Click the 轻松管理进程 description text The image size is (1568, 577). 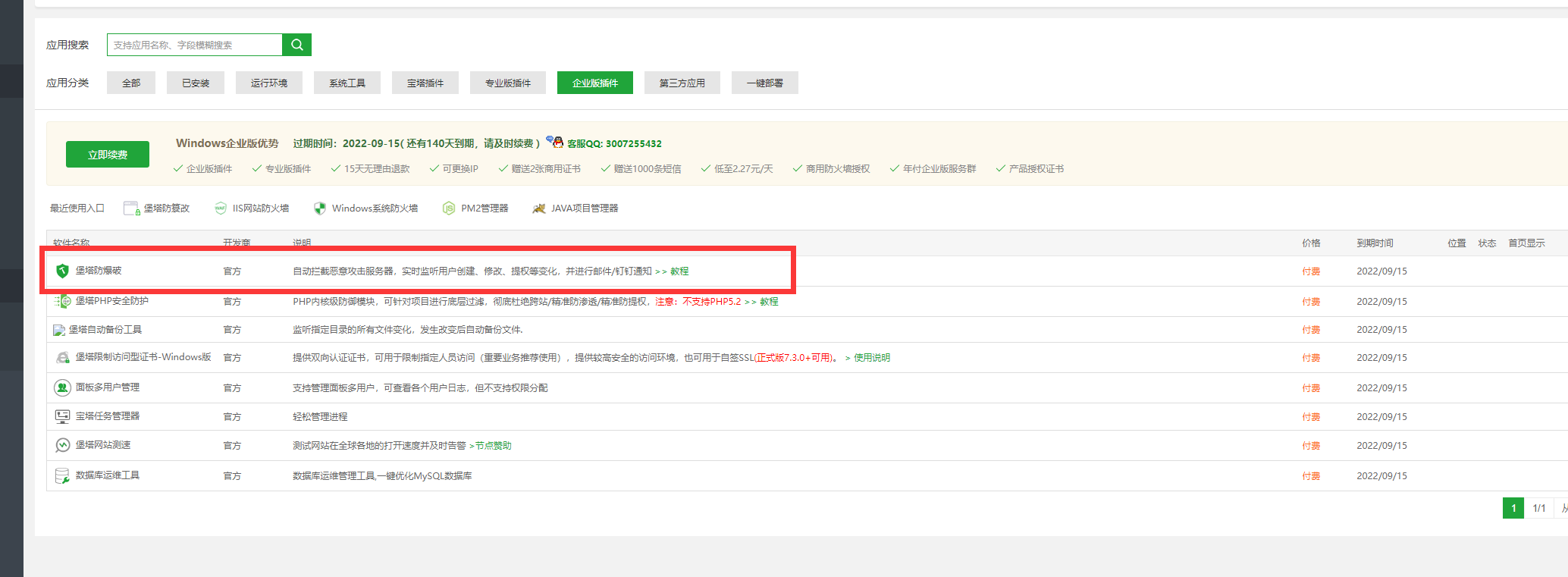pyautogui.click(x=320, y=416)
